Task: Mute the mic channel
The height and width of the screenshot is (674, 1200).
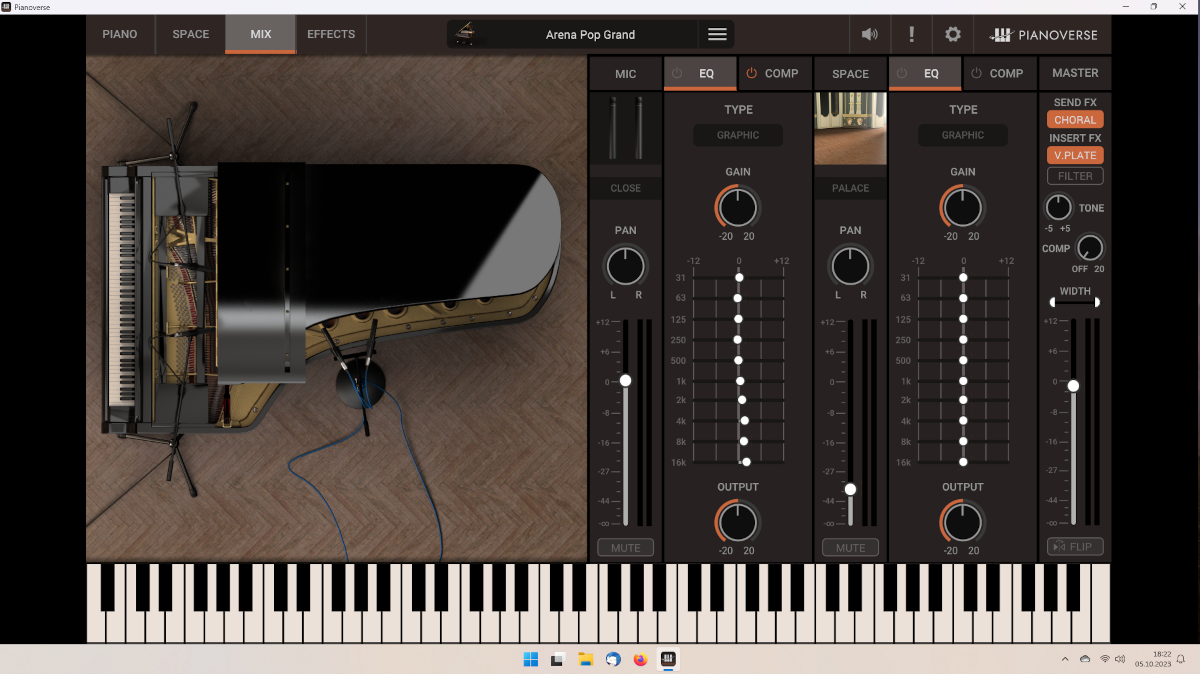Action: [x=626, y=548]
